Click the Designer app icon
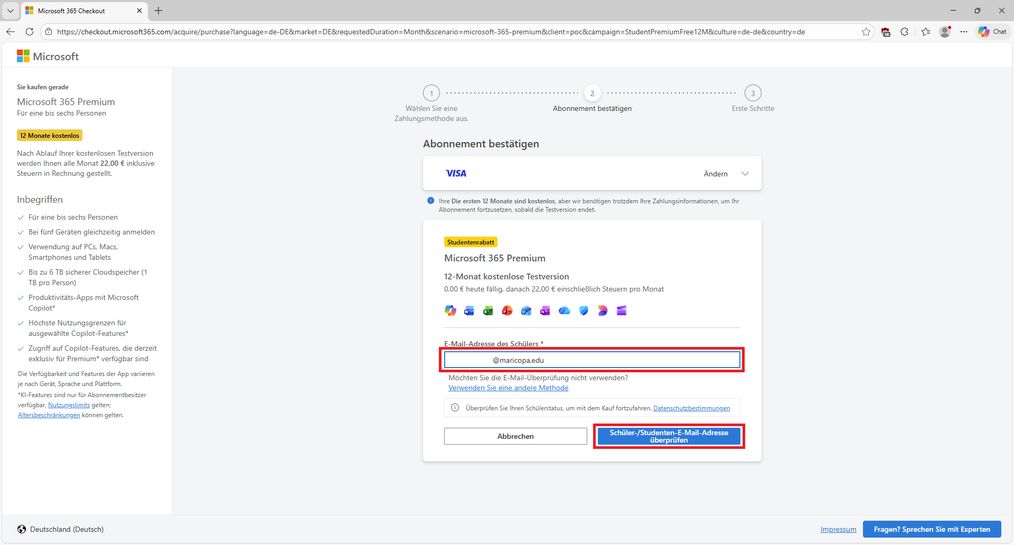 tap(603, 310)
